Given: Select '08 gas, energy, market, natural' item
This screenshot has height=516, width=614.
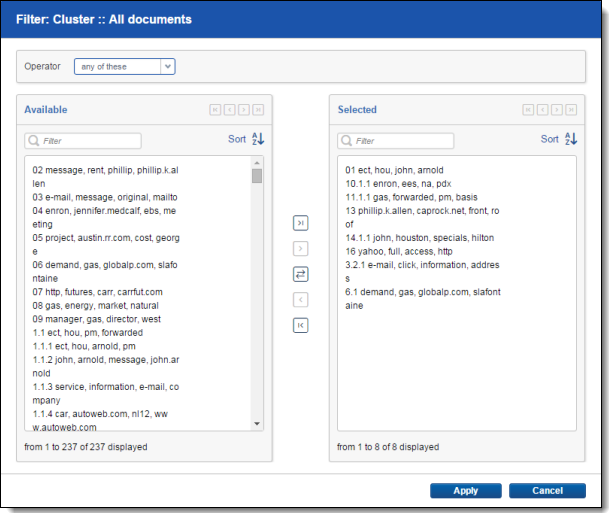Looking at the screenshot, I should 91,304.
